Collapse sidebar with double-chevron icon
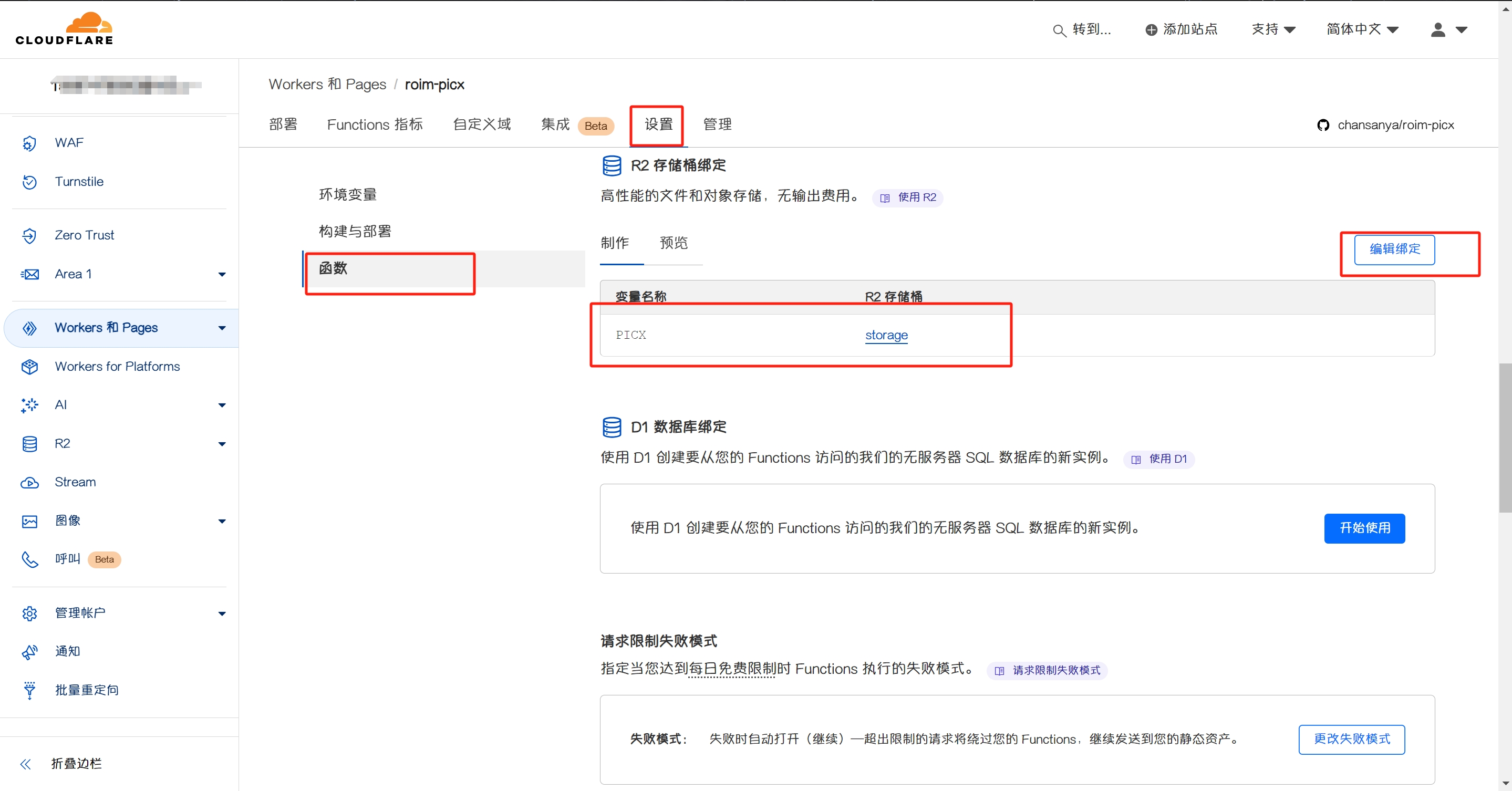Viewport: 1512px width, 791px height. click(x=25, y=764)
